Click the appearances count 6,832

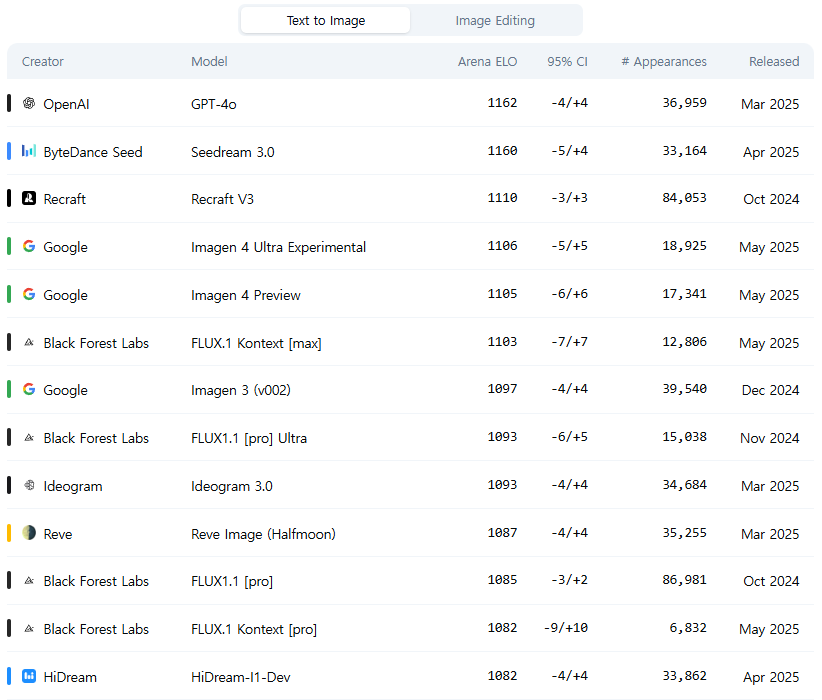tap(688, 628)
